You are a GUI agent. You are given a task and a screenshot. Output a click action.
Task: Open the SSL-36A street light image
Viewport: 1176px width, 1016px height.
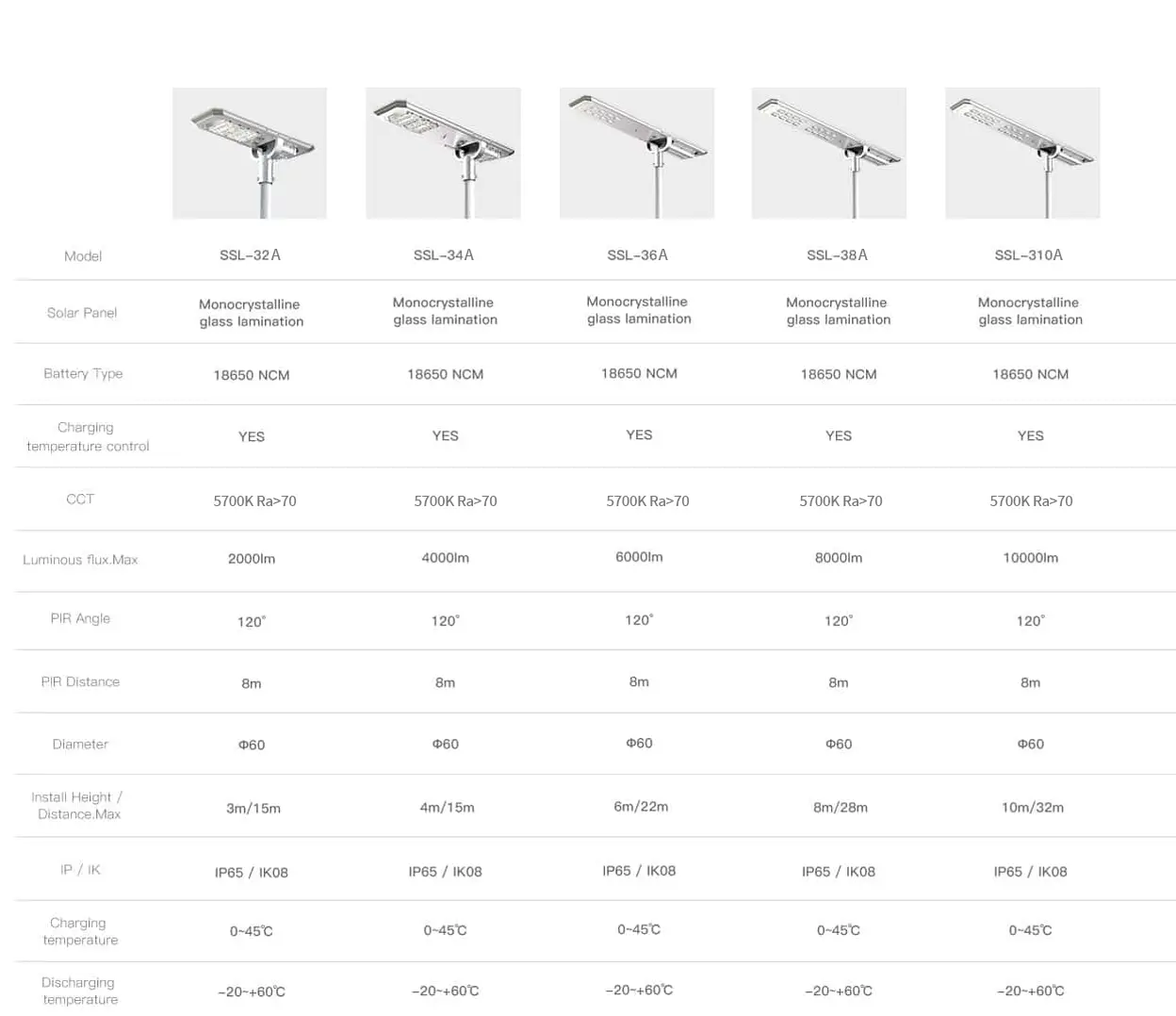point(637,154)
